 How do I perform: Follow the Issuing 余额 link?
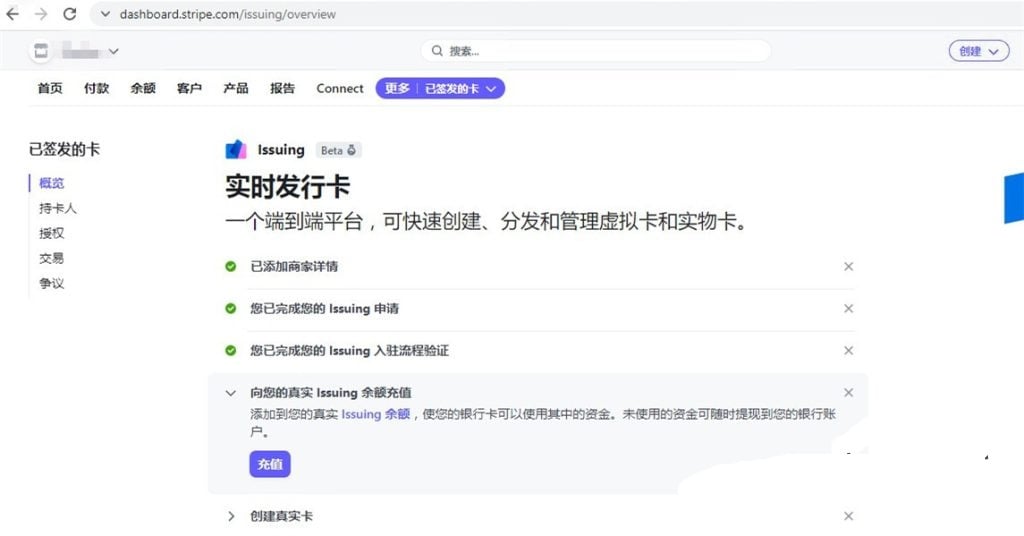[x=376, y=414]
